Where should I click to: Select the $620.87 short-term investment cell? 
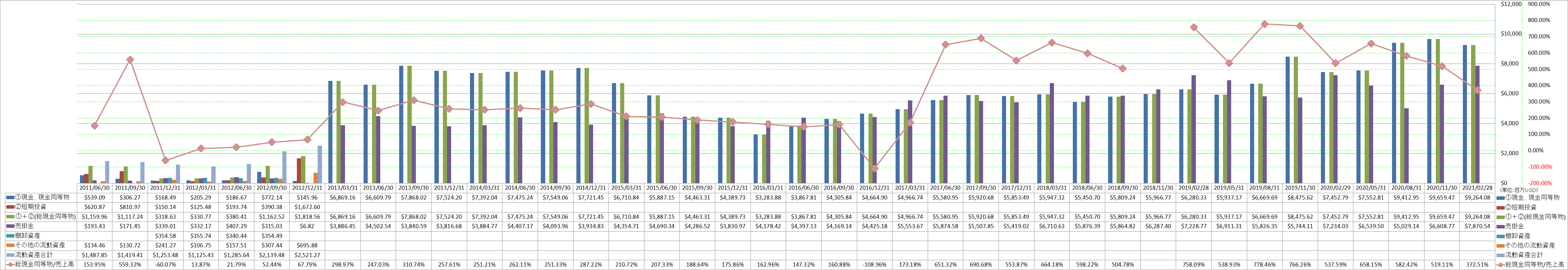pyautogui.click(x=94, y=207)
